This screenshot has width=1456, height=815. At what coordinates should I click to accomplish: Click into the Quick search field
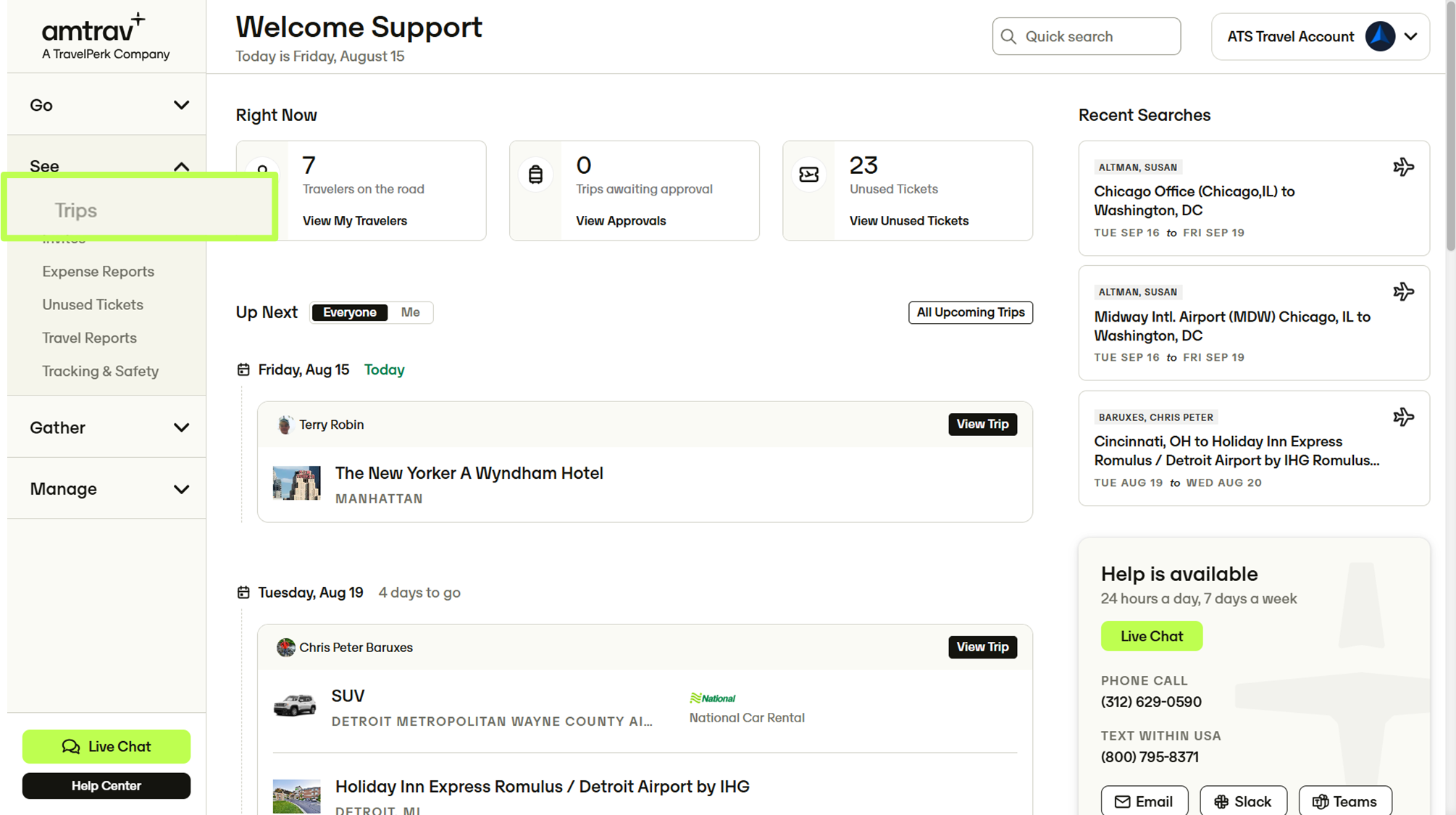pyautogui.click(x=1086, y=36)
